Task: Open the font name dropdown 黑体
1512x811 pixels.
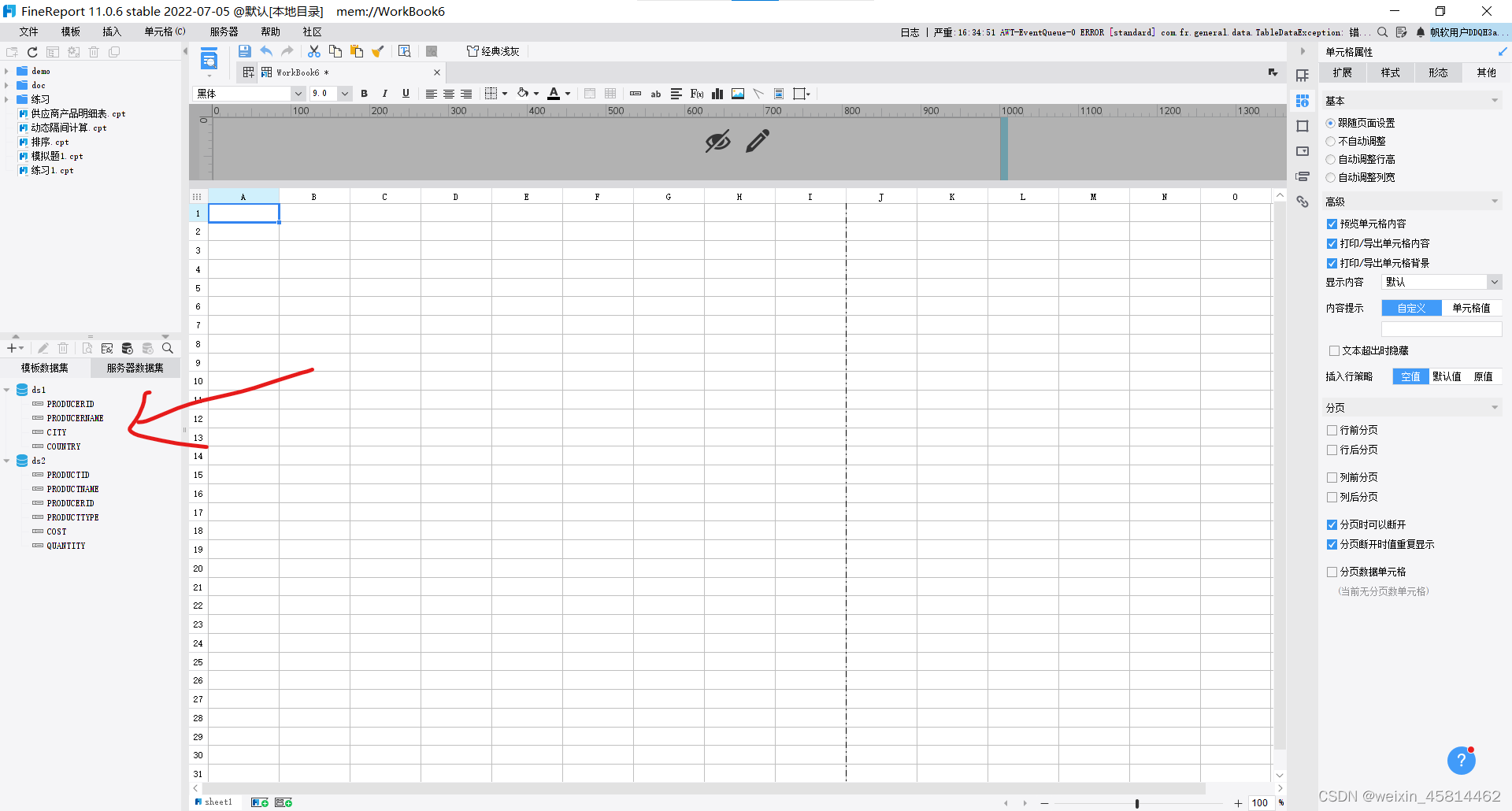Action: (x=298, y=94)
